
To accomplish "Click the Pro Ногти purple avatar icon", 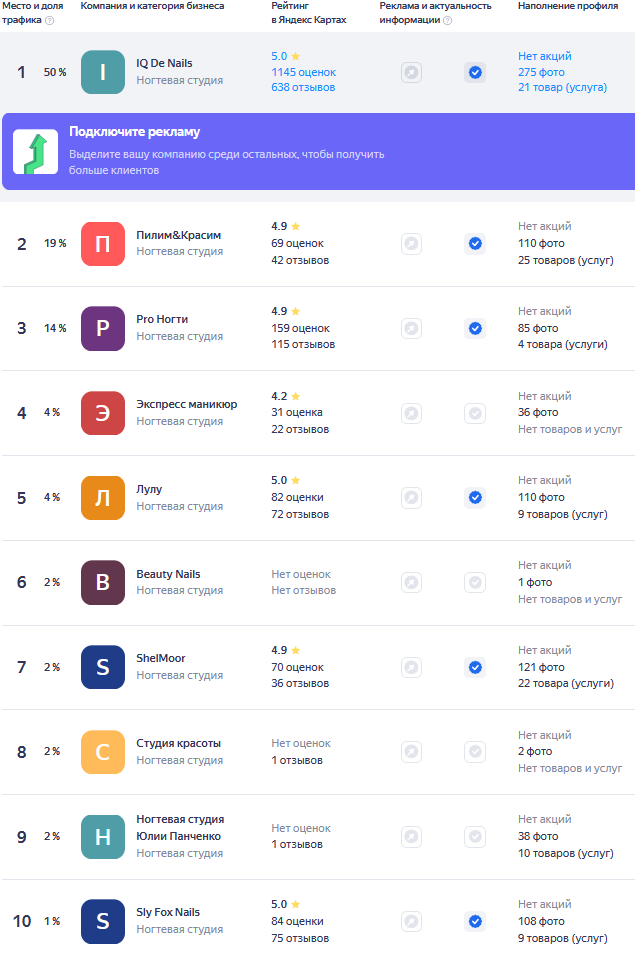I will [x=103, y=329].
